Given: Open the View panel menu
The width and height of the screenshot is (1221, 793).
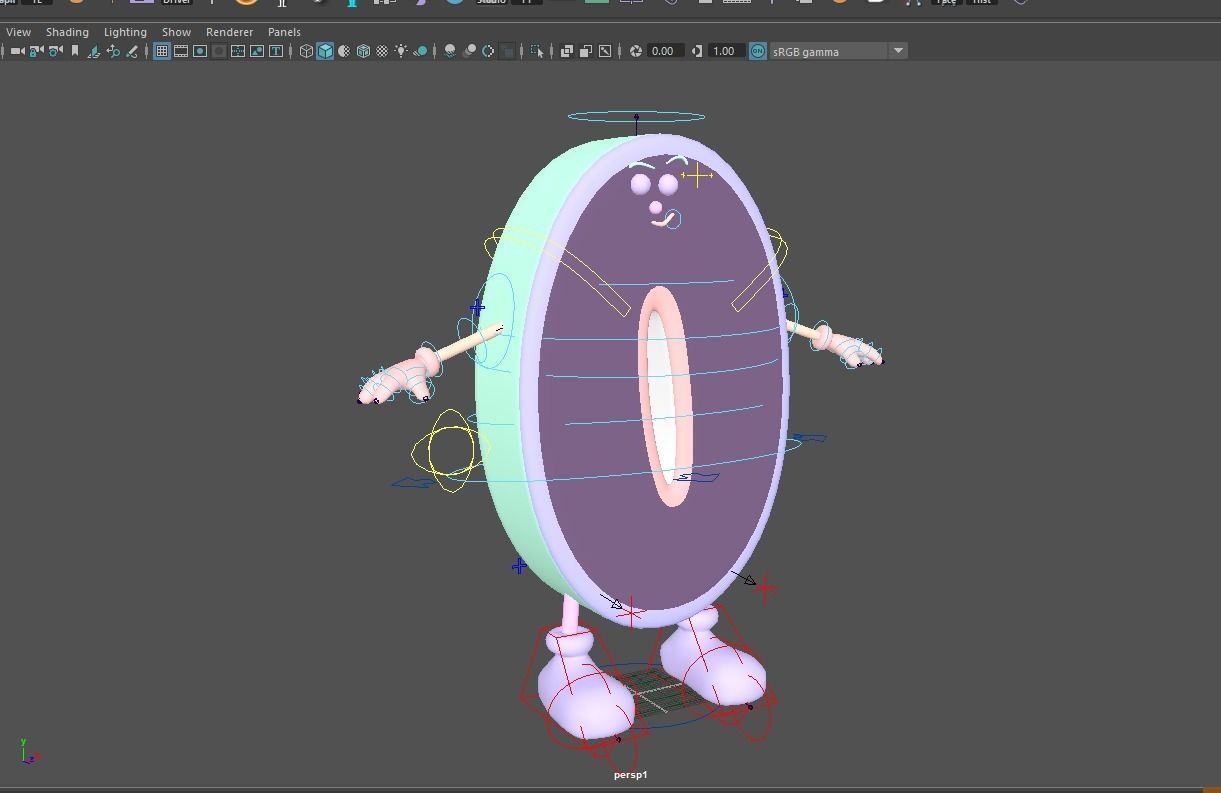Looking at the screenshot, I should [18, 32].
